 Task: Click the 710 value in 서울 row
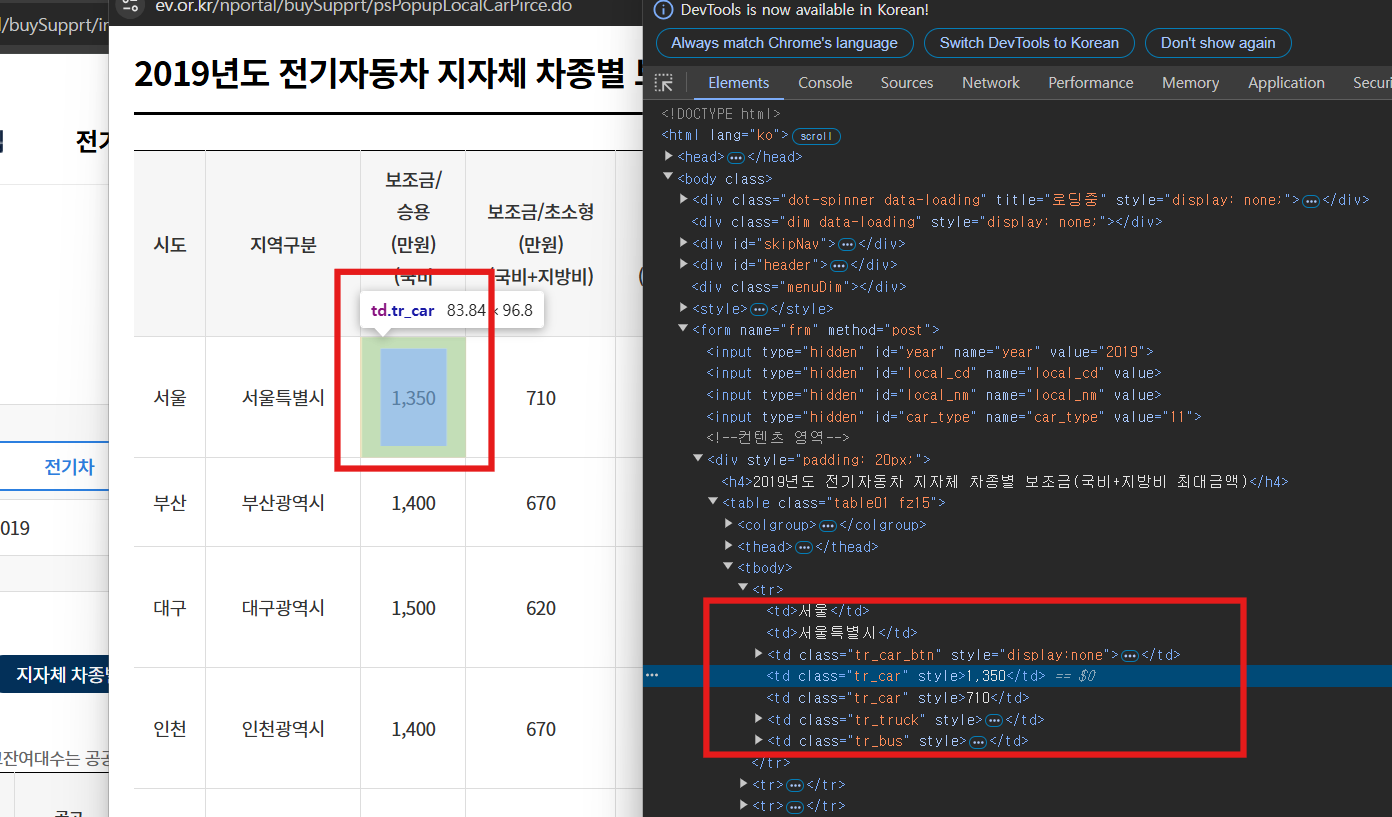point(541,398)
